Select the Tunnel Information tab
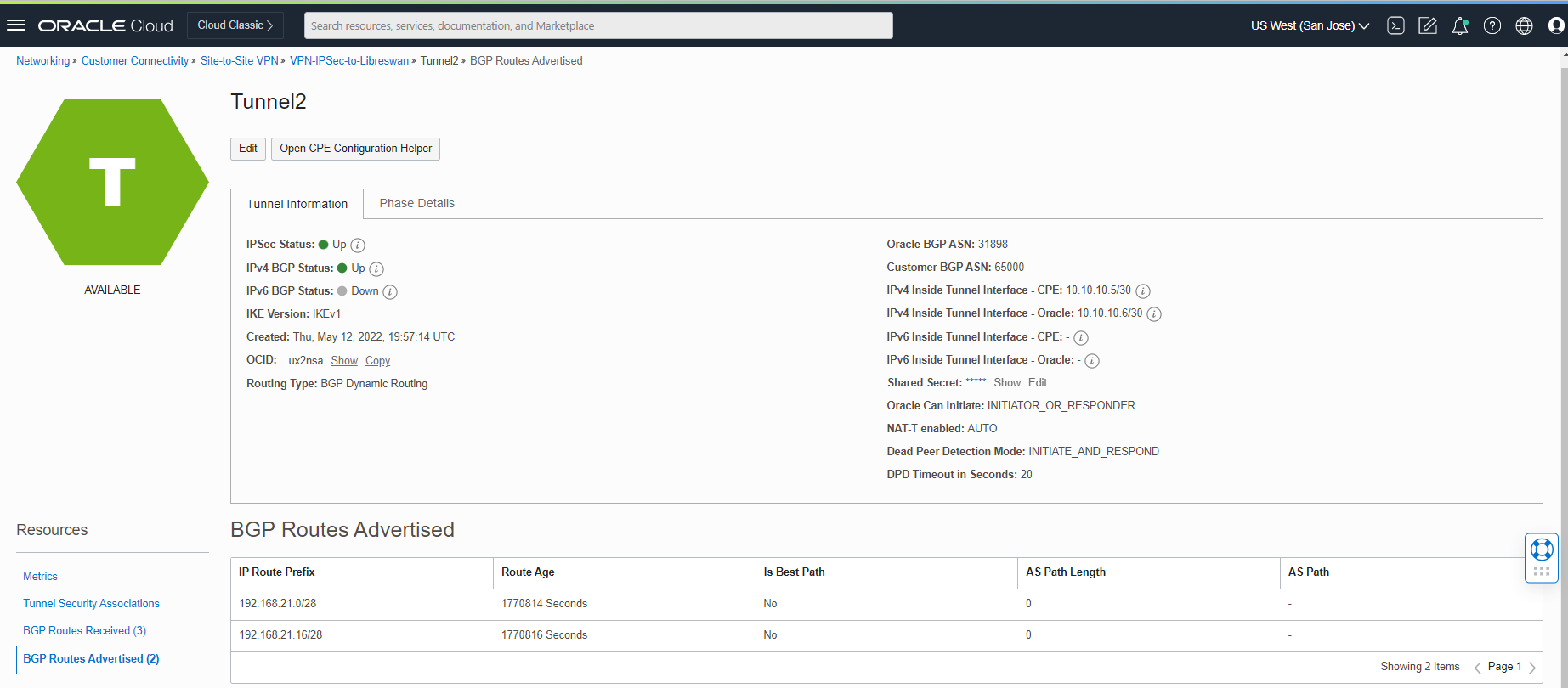Image resolution: width=1568 pixels, height=688 pixels. pyautogui.click(x=297, y=204)
